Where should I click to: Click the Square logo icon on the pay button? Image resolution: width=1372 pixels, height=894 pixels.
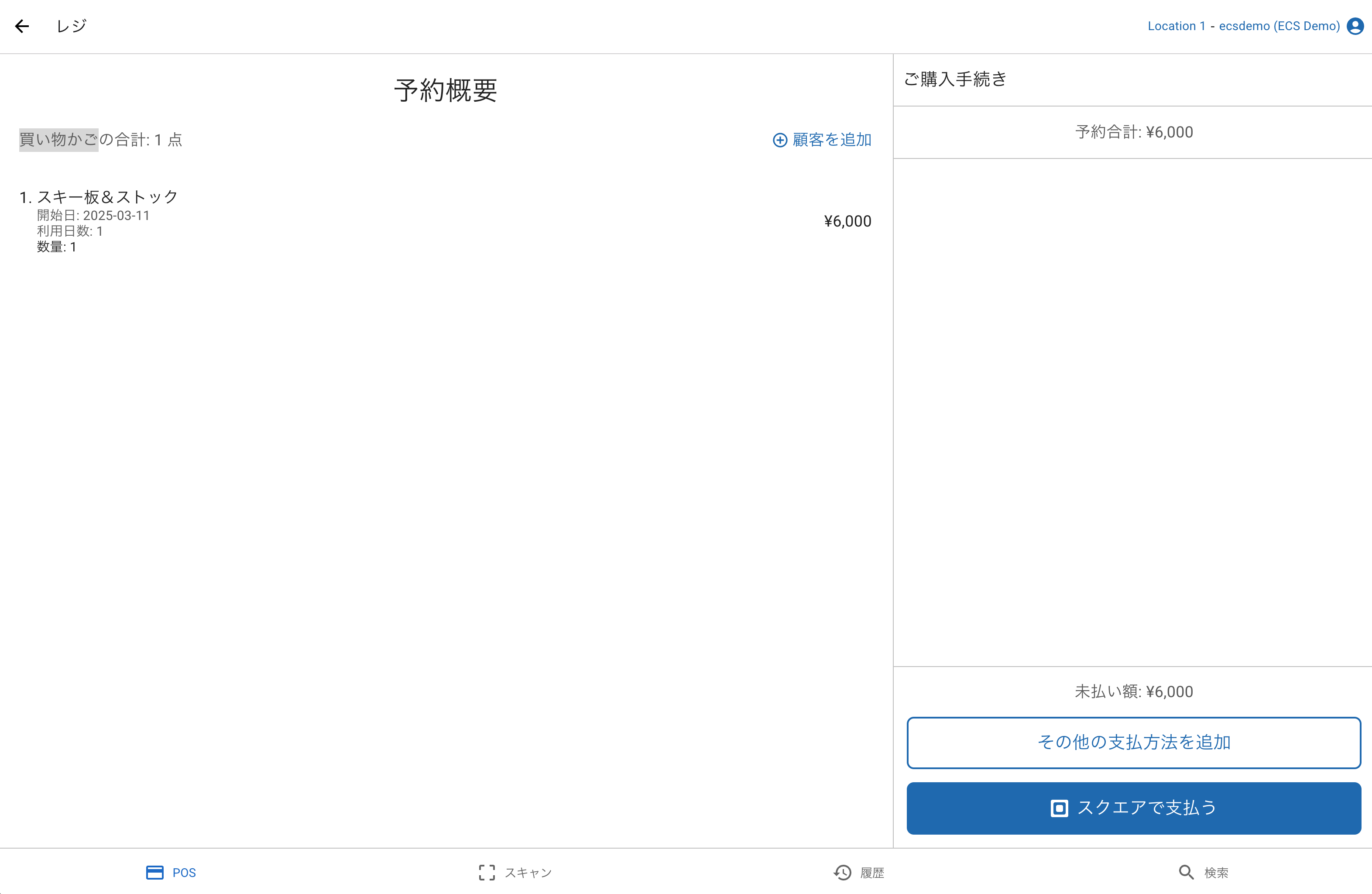(1059, 808)
